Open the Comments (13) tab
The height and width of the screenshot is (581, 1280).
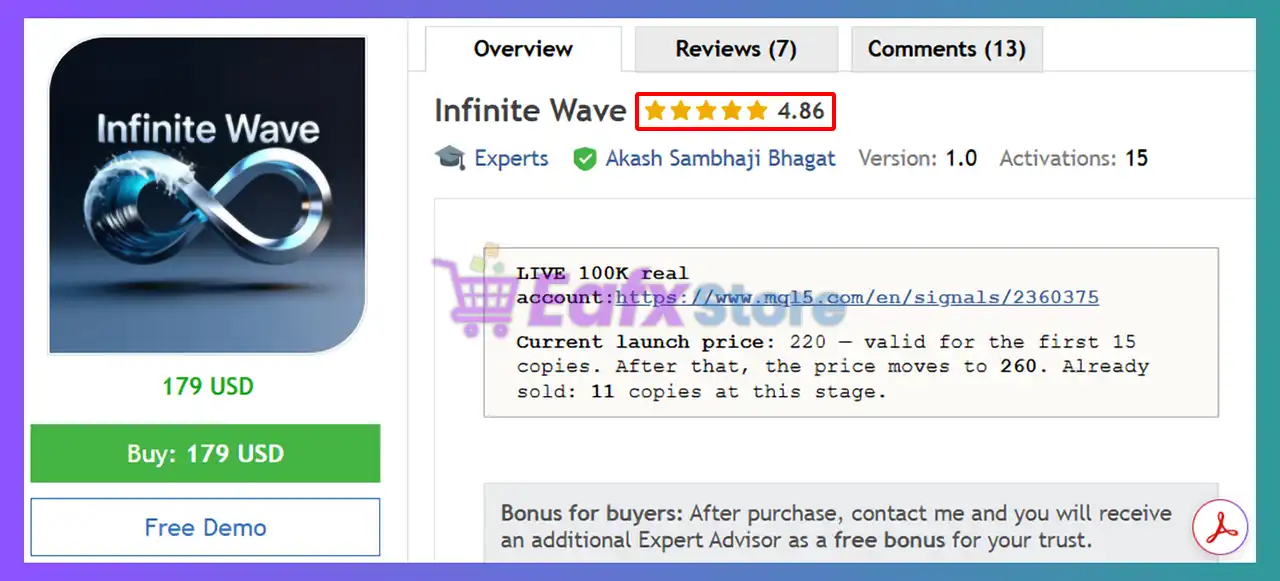click(946, 49)
